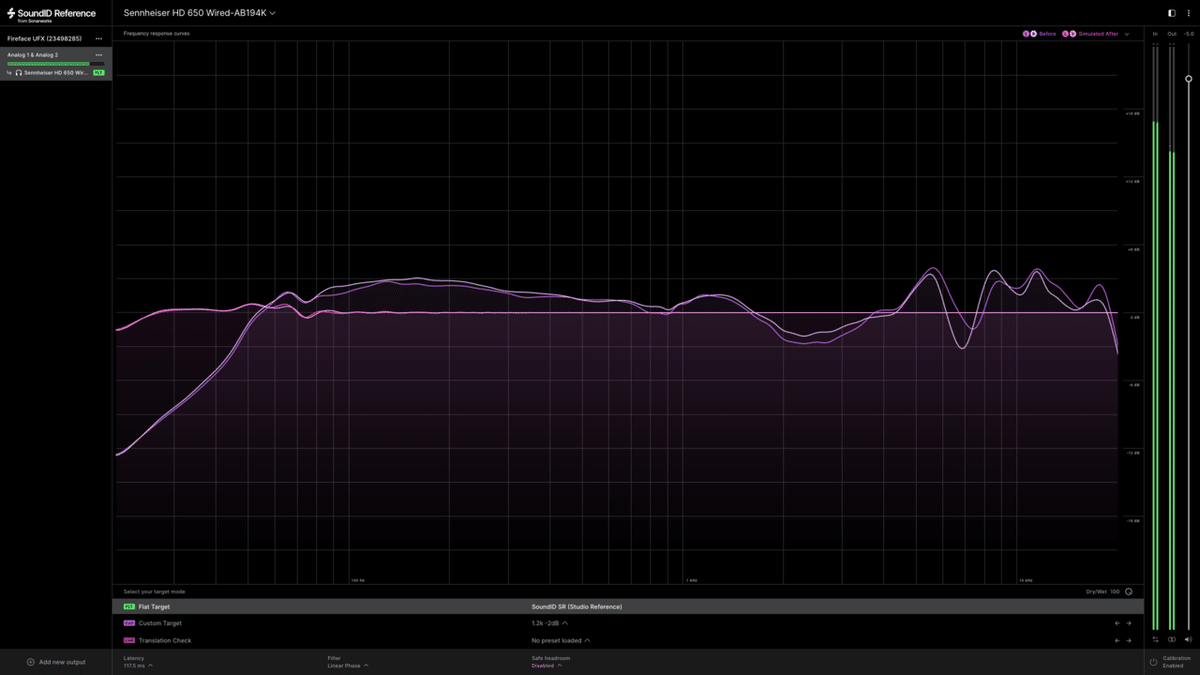Screen dimensions: 1200x675
Task: Open the Fireface UFX device options menu
Action: click(99, 39)
